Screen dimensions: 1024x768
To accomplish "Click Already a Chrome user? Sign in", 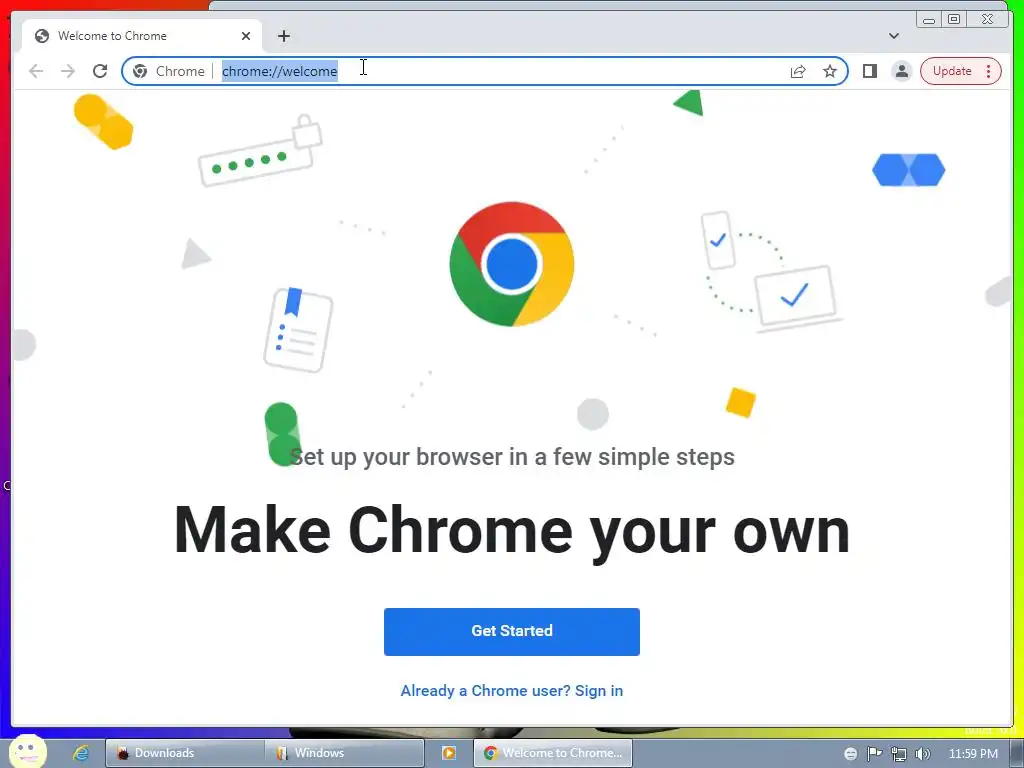I will click(511, 690).
